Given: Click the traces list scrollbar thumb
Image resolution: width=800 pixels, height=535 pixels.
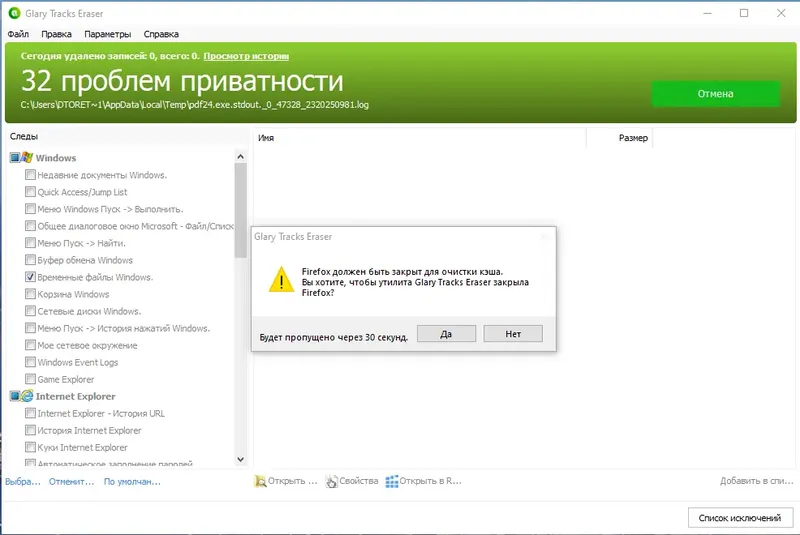Looking at the screenshot, I should coord(240,210).
